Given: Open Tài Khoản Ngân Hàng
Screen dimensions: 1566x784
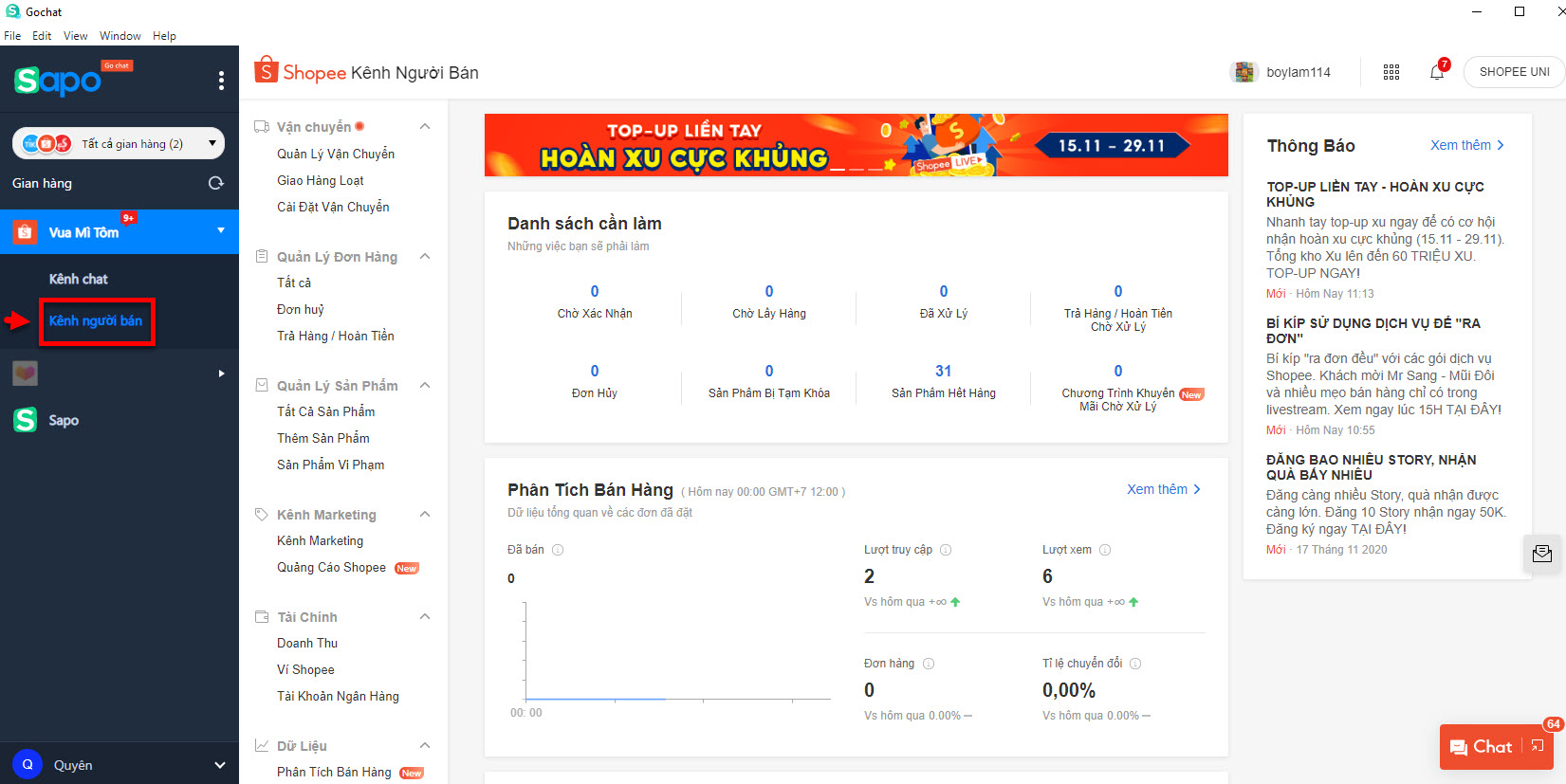Looking at the screenshot, I should [x=338, y=696].
